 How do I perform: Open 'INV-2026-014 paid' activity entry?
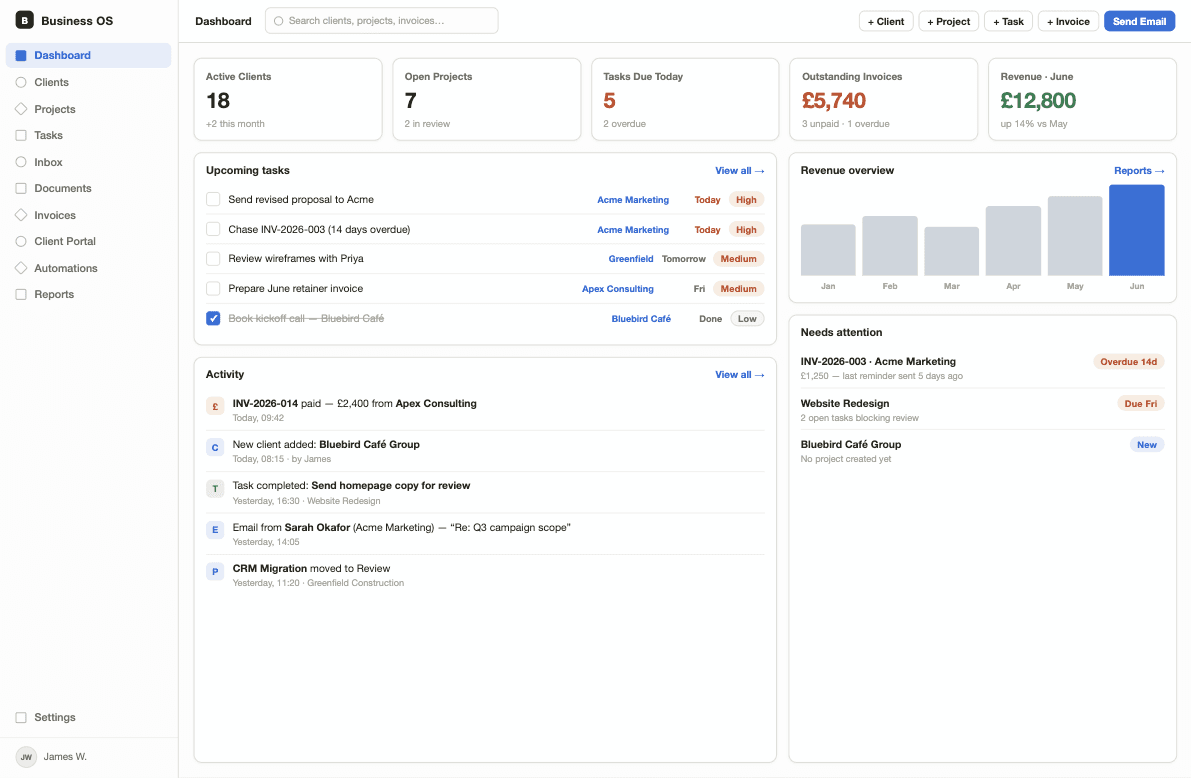click(x=485, y=410)
